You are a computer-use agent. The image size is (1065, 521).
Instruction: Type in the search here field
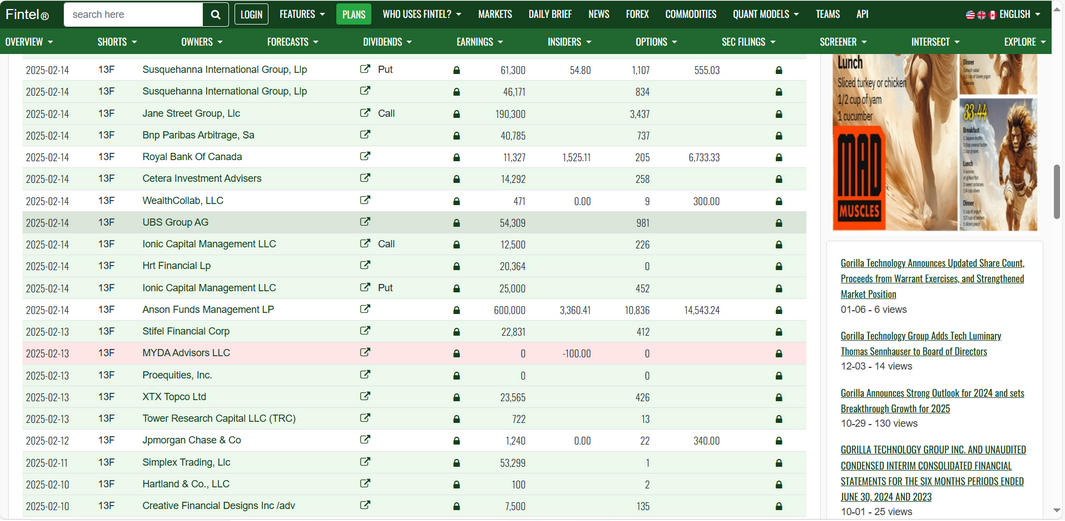tap(133, 15)
